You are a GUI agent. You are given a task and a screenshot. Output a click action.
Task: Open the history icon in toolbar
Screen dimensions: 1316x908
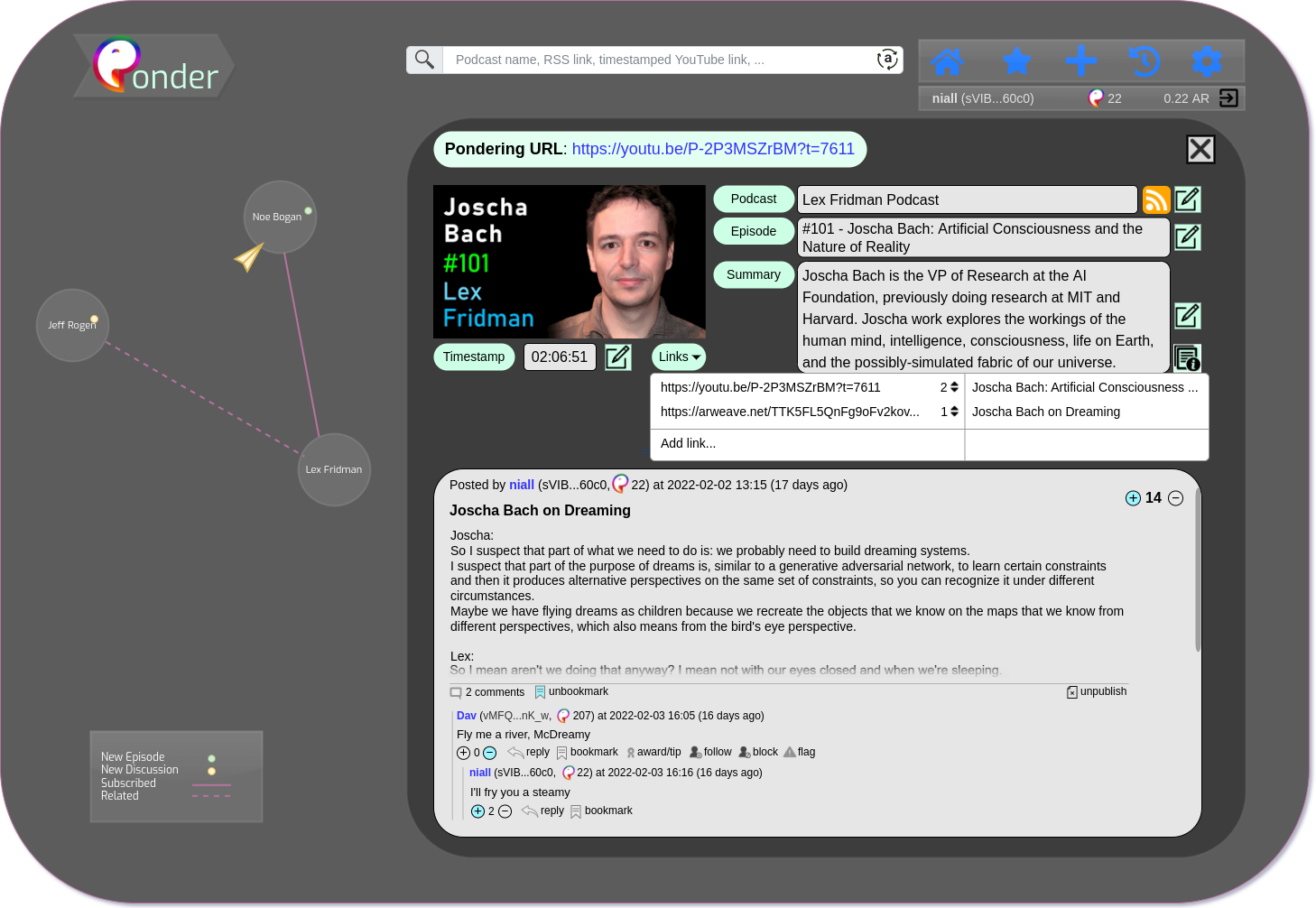pos(1144,61)
